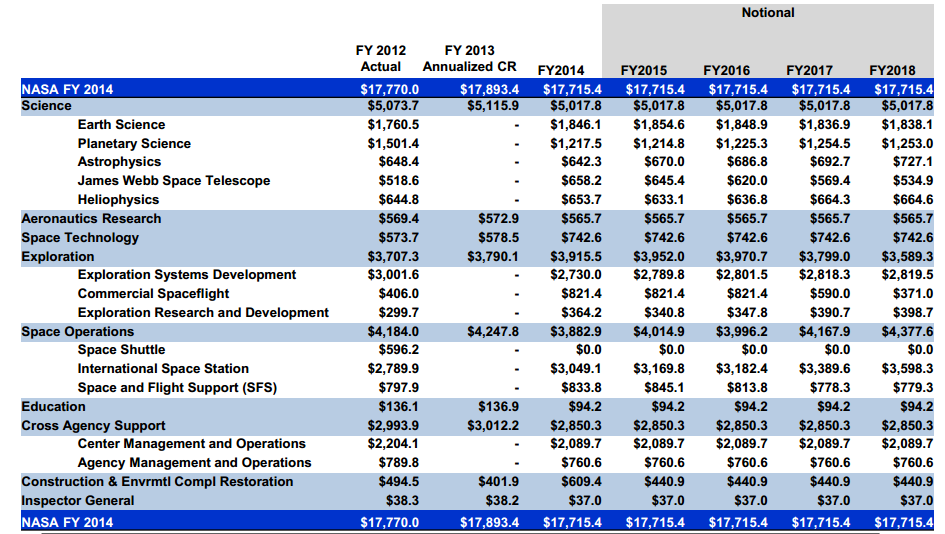This screenshot has height=534, width=945.
Task: Select Heliophysics FY2017 value $664.3
Action: tap(830, 199)
